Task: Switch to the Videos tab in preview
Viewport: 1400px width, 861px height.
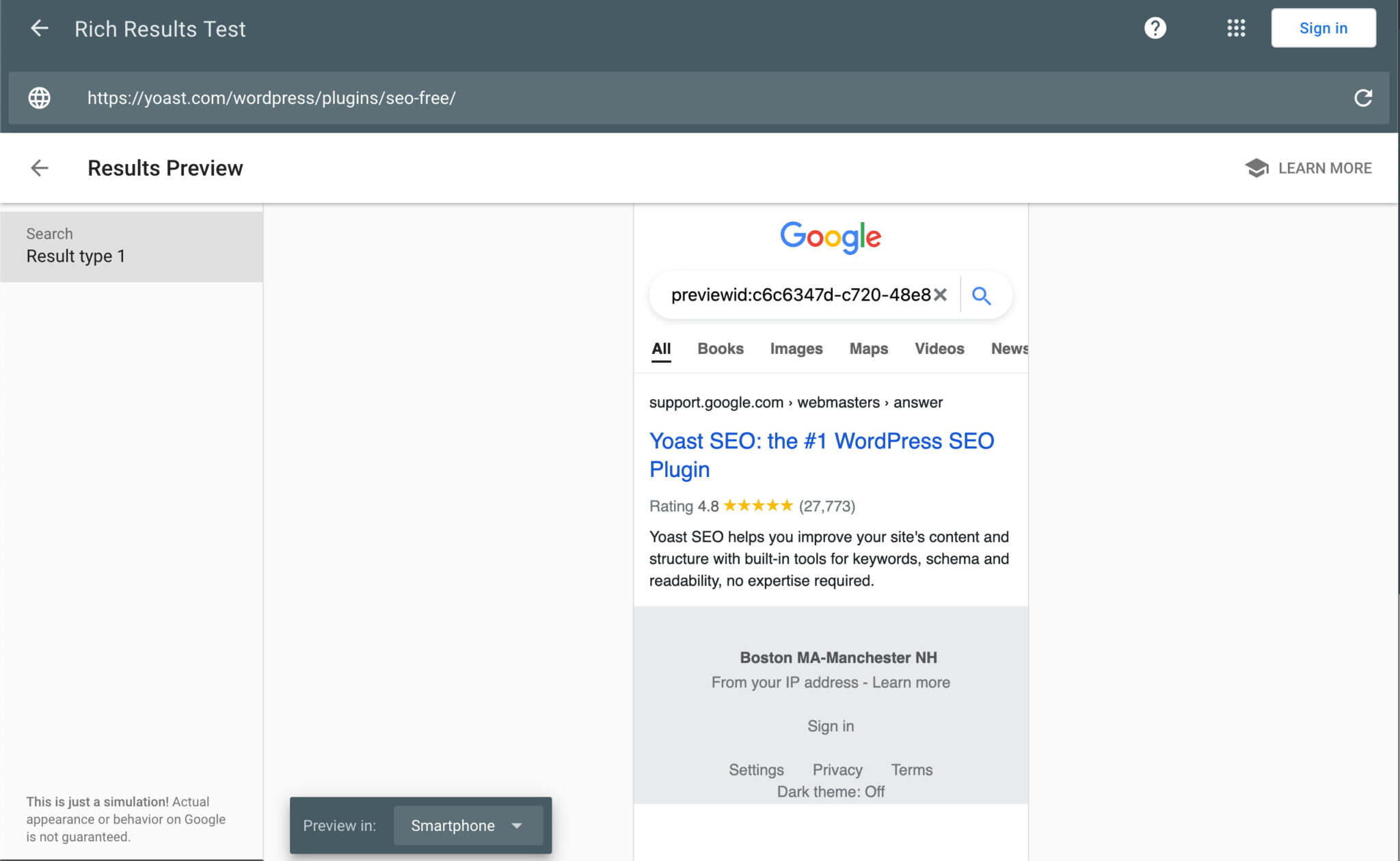Action: coord(939,348)
